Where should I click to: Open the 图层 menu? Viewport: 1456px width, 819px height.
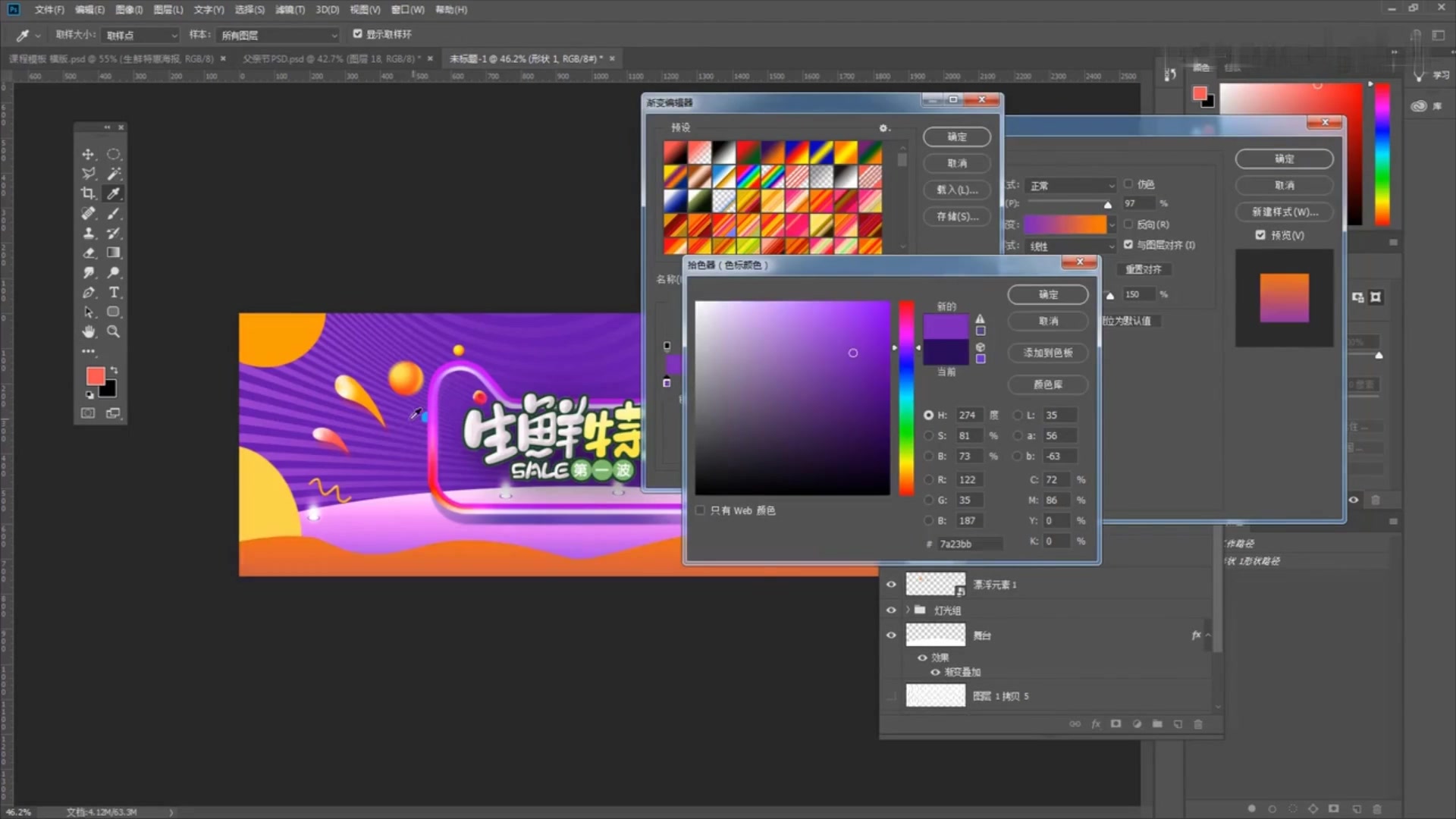point(168,10)
